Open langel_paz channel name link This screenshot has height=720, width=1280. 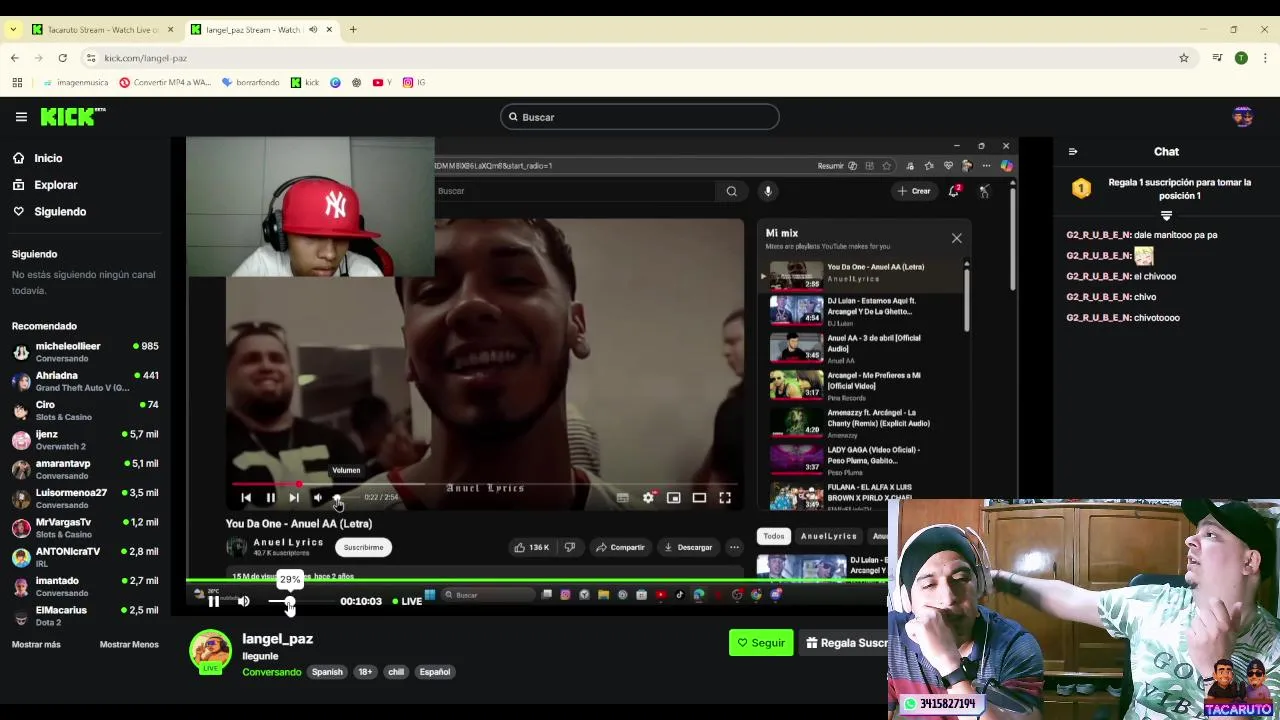pos(278,639)
